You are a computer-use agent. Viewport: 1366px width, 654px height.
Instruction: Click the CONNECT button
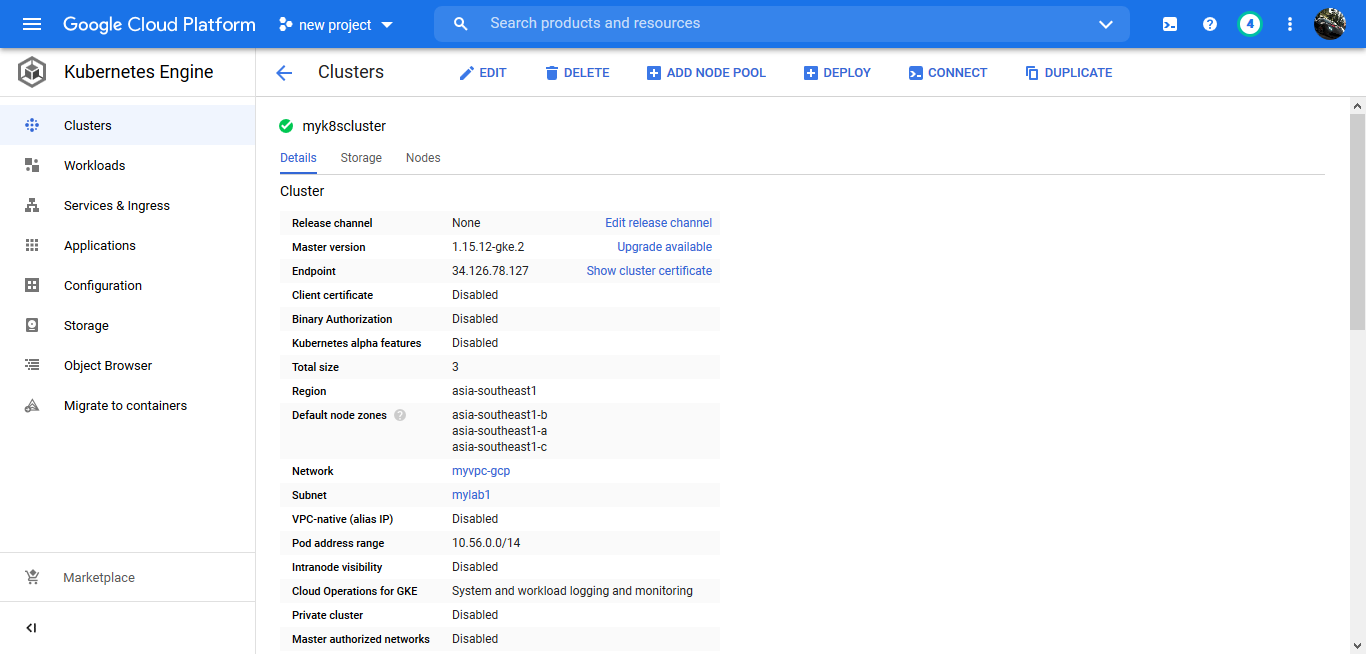point(947,72)
